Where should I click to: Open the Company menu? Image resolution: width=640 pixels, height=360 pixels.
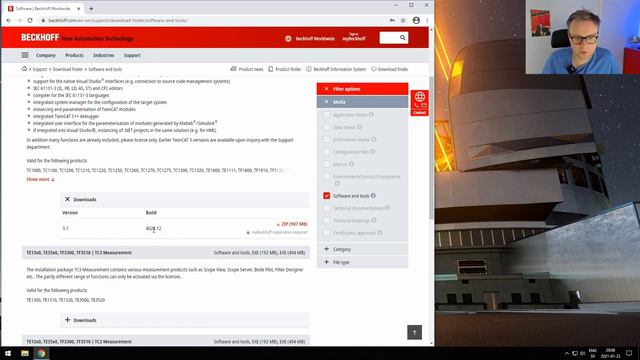point(46,55)
